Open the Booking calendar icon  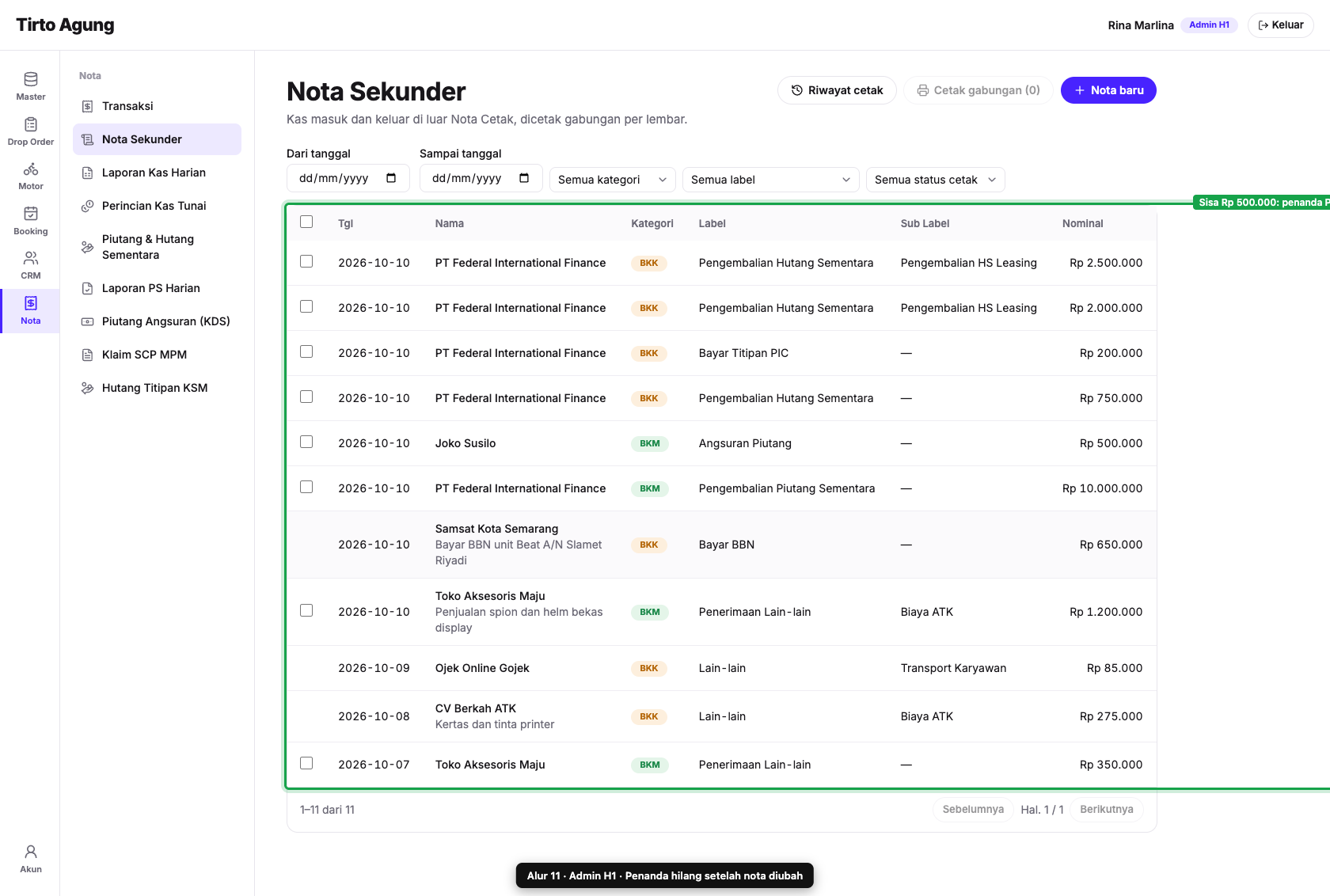point(31,214)
